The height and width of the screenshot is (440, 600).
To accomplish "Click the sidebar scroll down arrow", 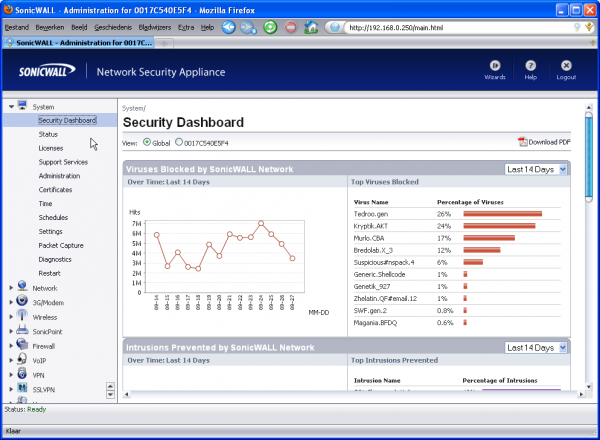I will 110,394.
